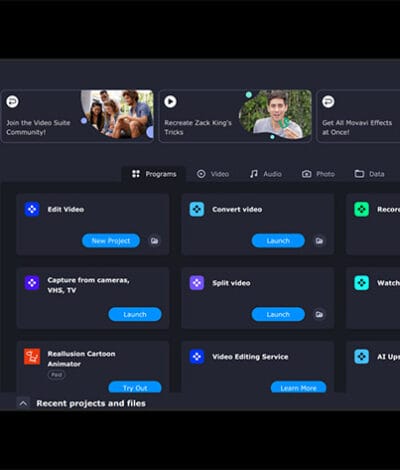
Task: Click the Get All Movavi Effects at Once banner
Action: coord(358,116)
